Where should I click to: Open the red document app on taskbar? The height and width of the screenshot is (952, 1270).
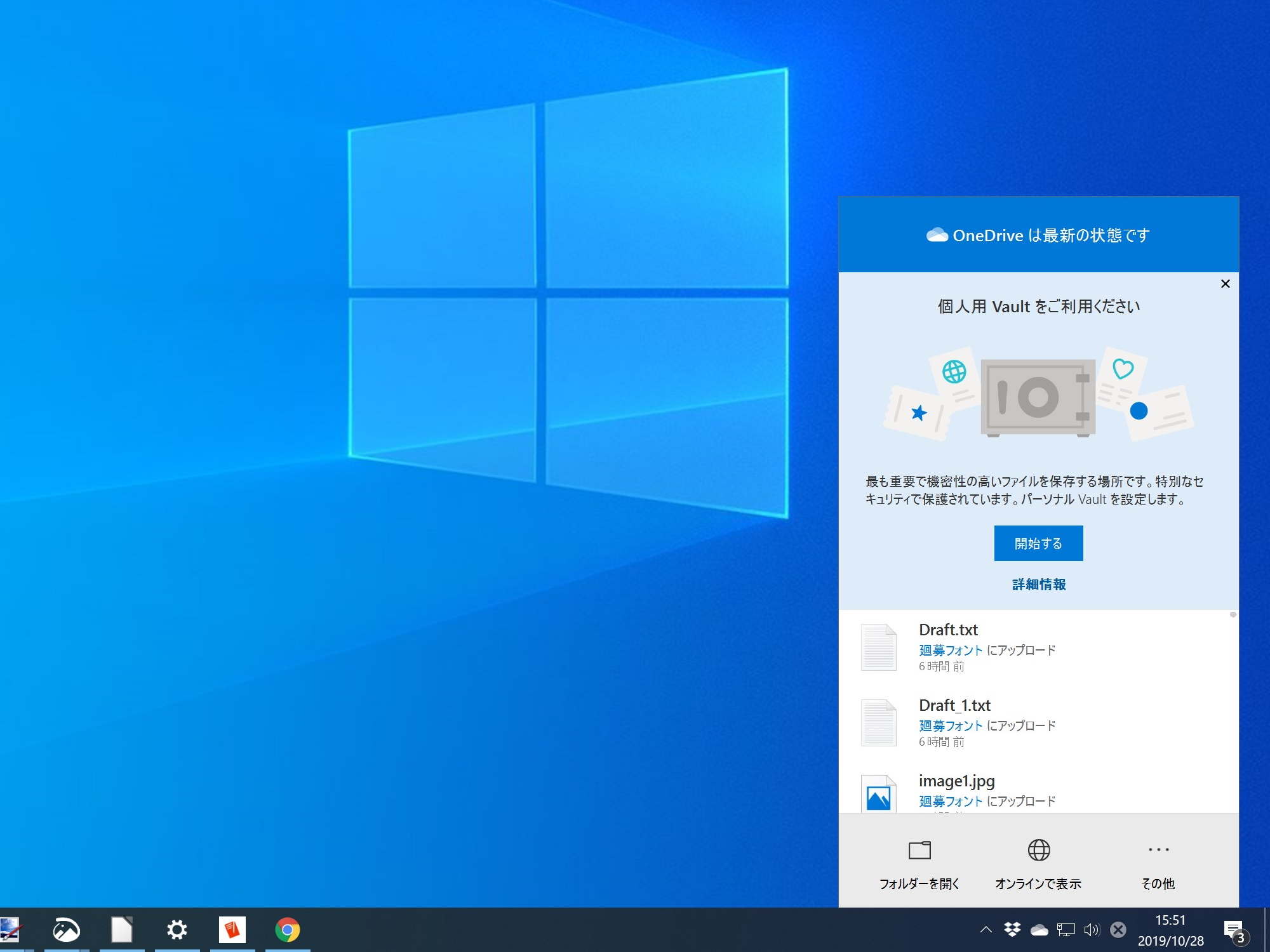coord(232,930)
